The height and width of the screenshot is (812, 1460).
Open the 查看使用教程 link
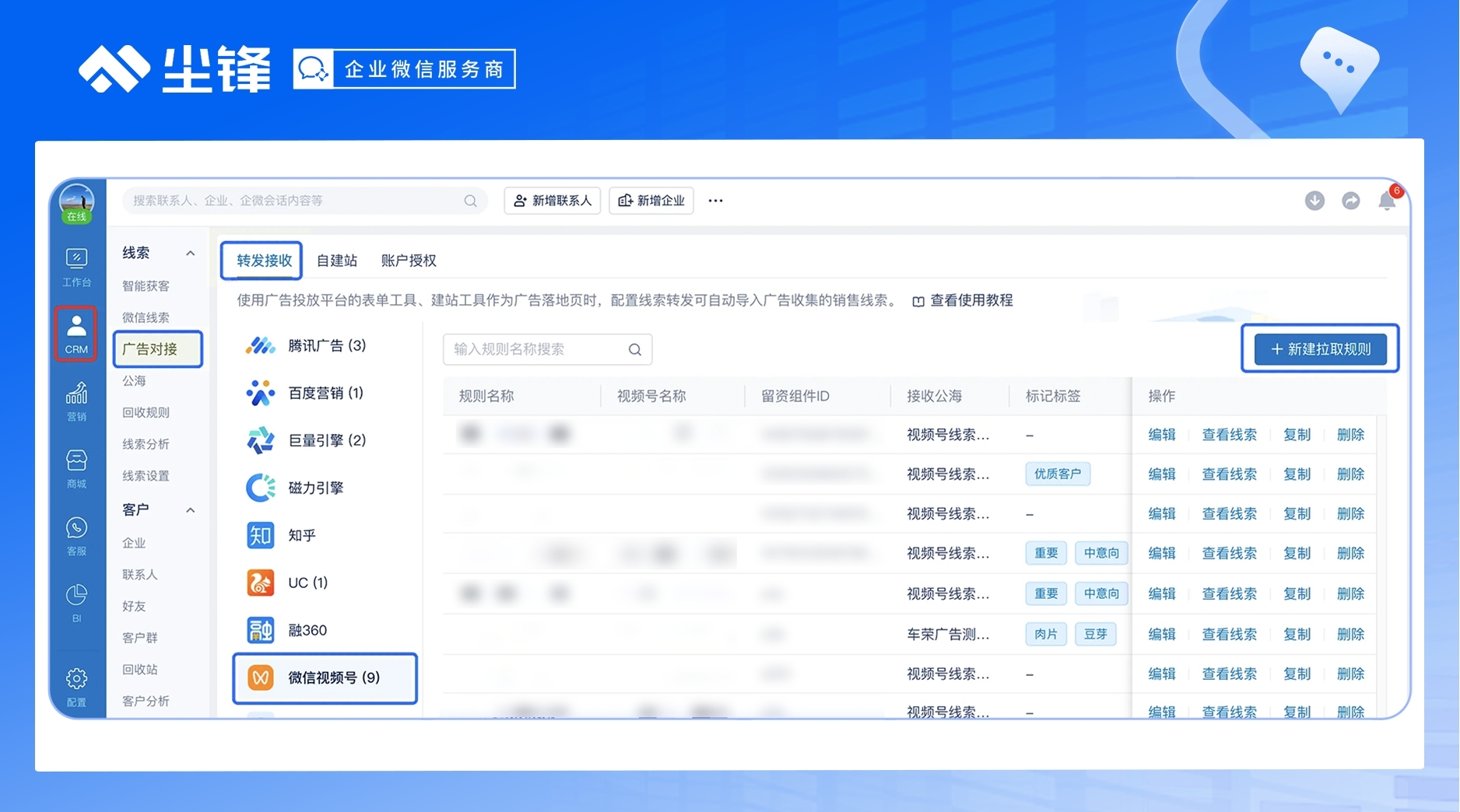[963, 301]
